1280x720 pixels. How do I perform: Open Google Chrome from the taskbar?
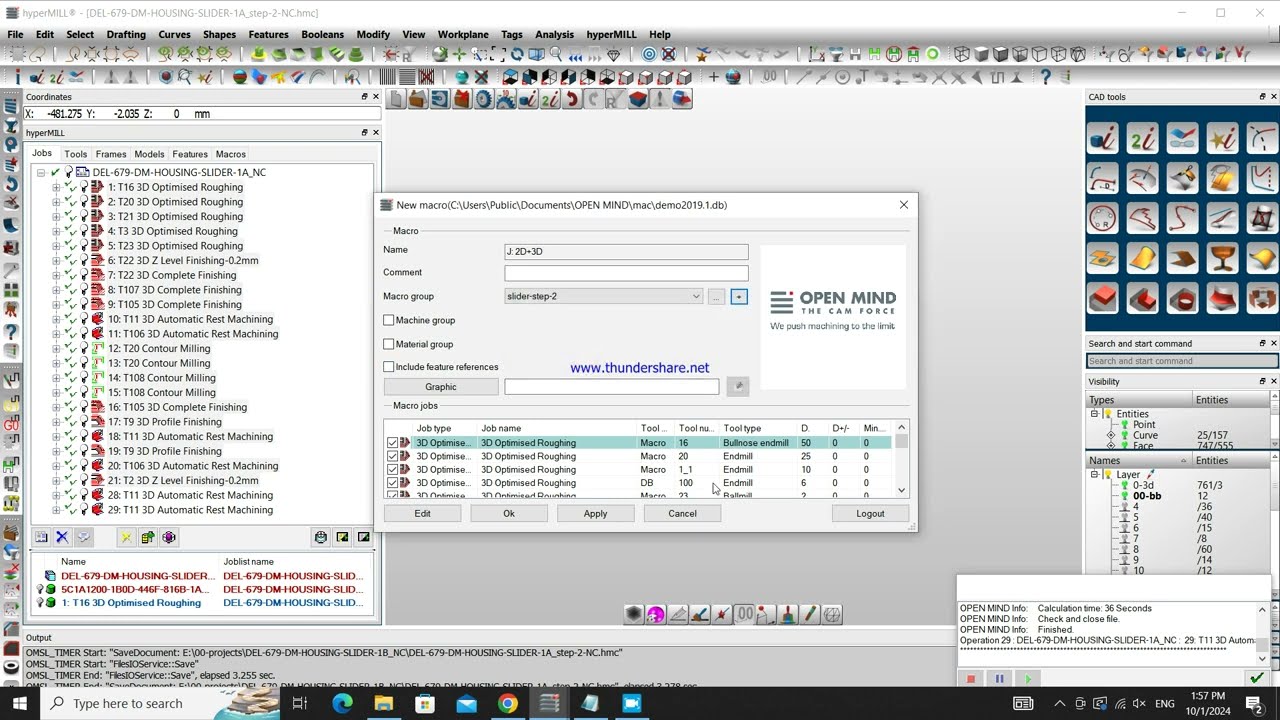pyautogui.click(x=508, y=703)
